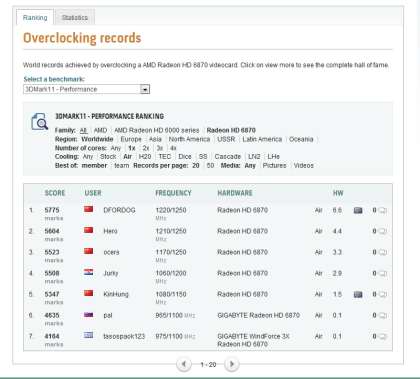The image size is (420, 379).
Task: Go to the previous results page
Action: coord(184,364)
